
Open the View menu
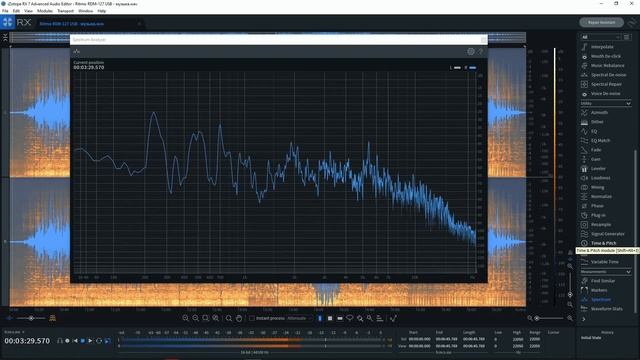point(29,11)
